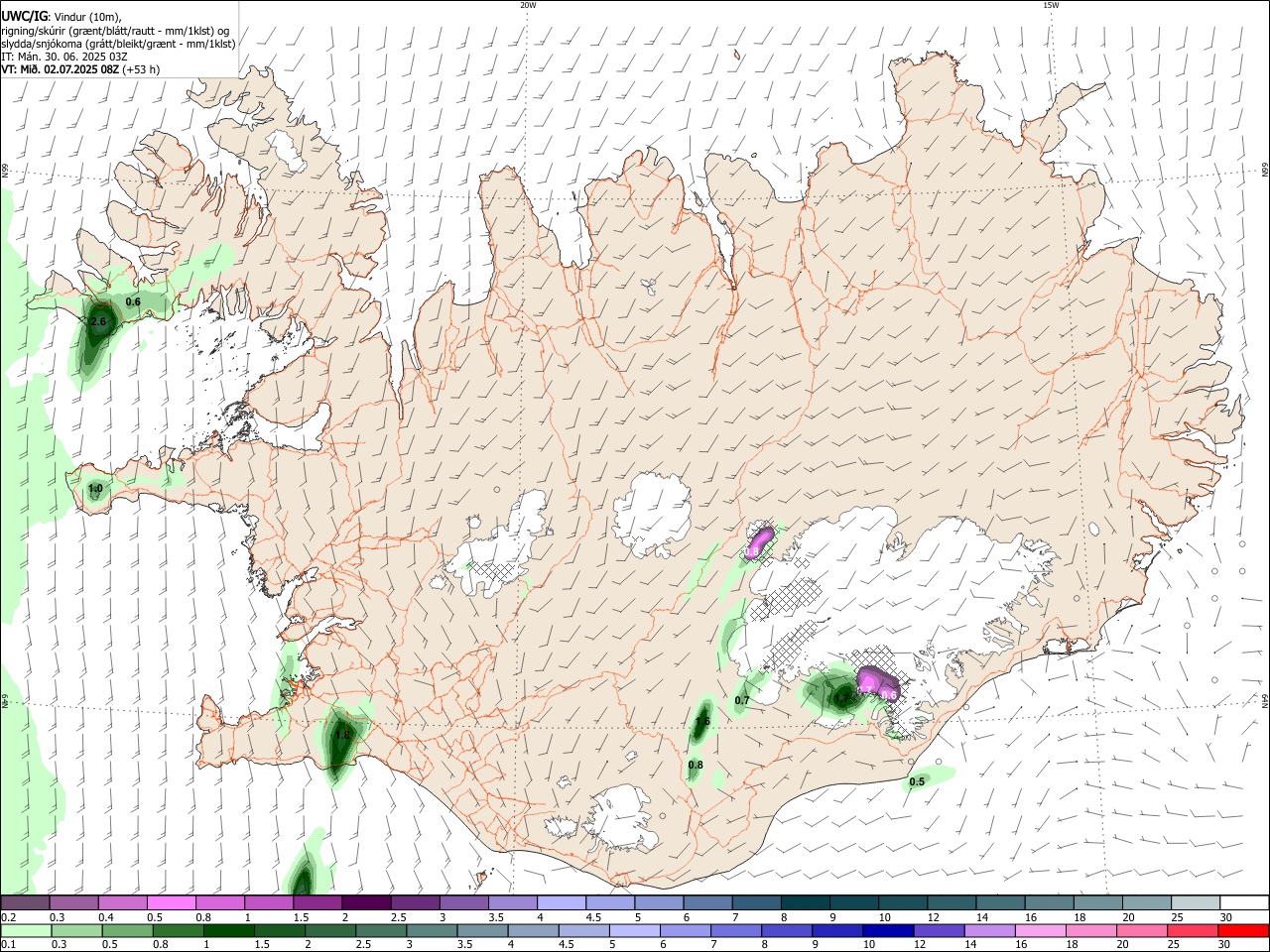Image resolution: width=1270 pixels, height=952 pixels.
Task: Click the '10' label in upper legend row
Action: pyautogui.click(x=883, y=916)
